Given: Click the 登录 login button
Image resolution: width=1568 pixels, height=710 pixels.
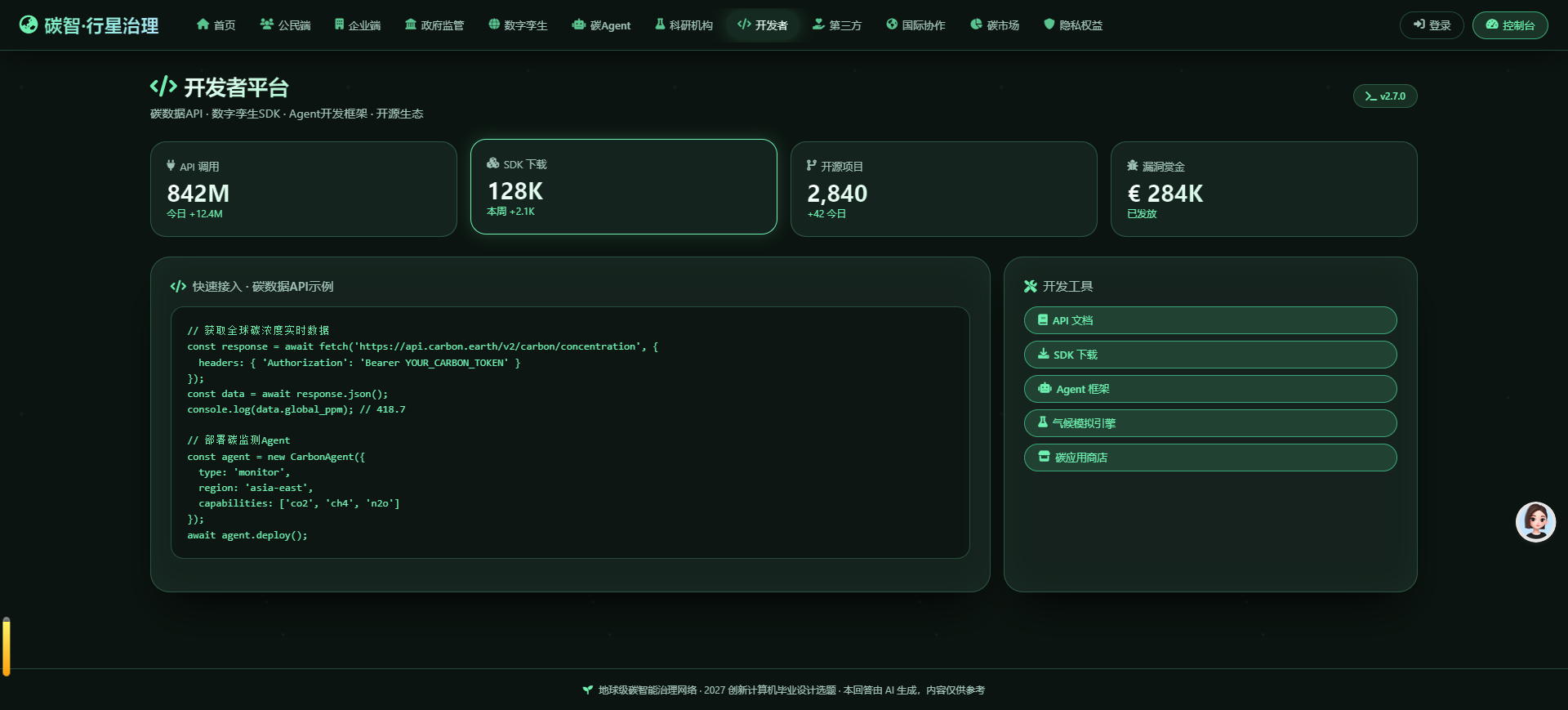Looking at the screenshot, I should coord(1432,25).
